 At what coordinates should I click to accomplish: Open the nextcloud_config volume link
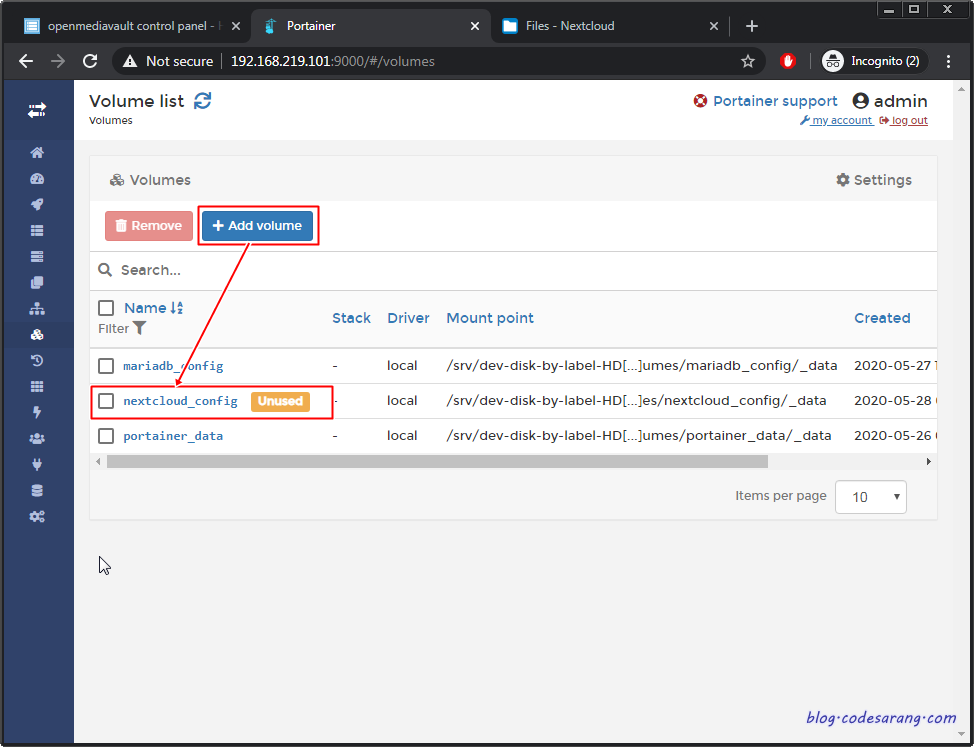coord(180,401)
